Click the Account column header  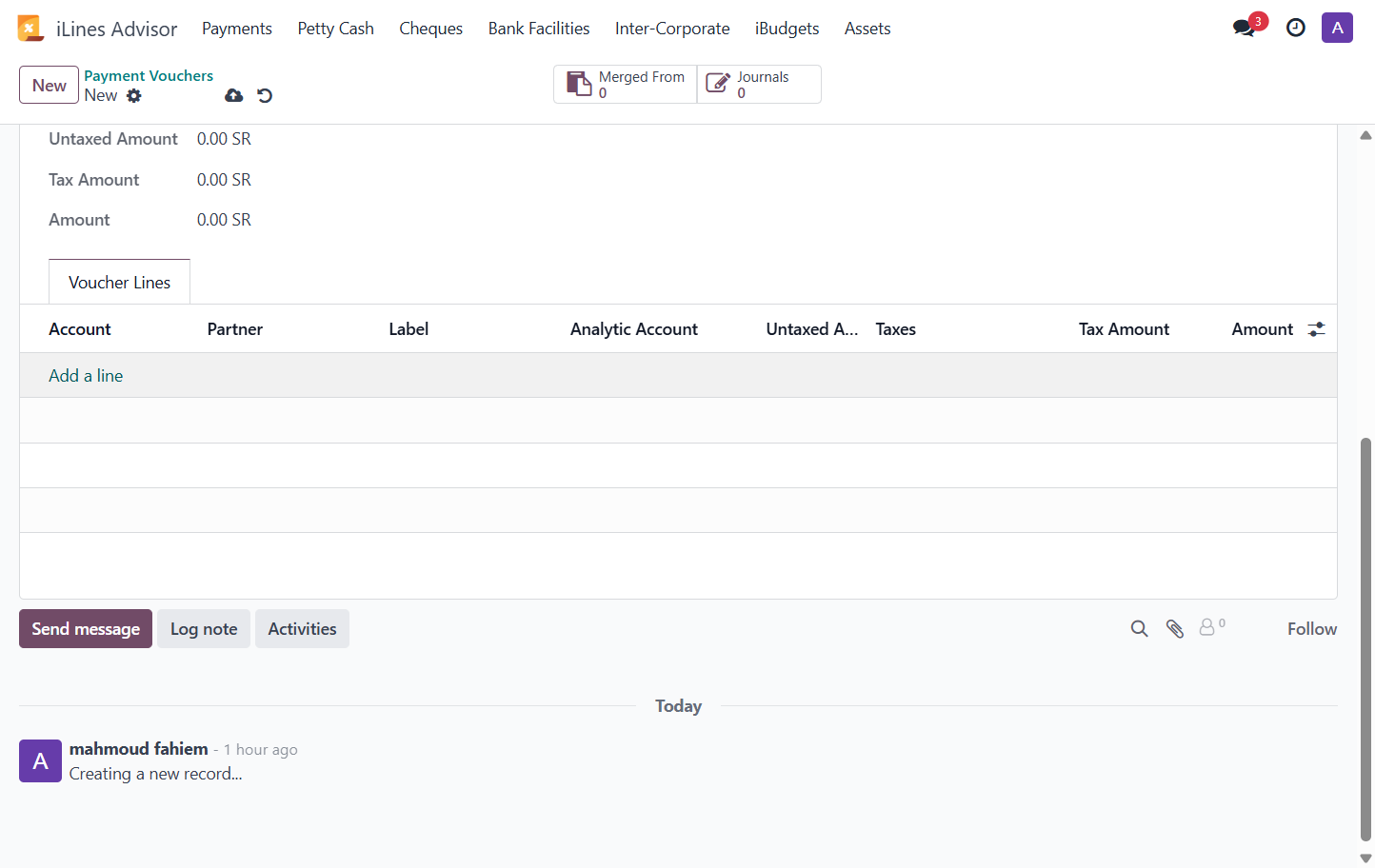pyautogui.click(x=80, y=329)
